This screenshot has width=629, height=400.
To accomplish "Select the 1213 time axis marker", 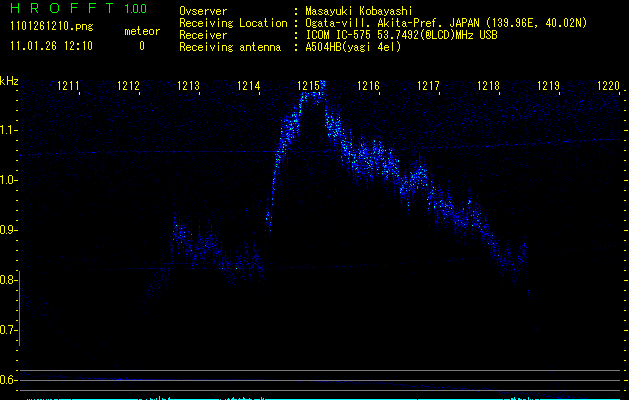I will [189, 87].
